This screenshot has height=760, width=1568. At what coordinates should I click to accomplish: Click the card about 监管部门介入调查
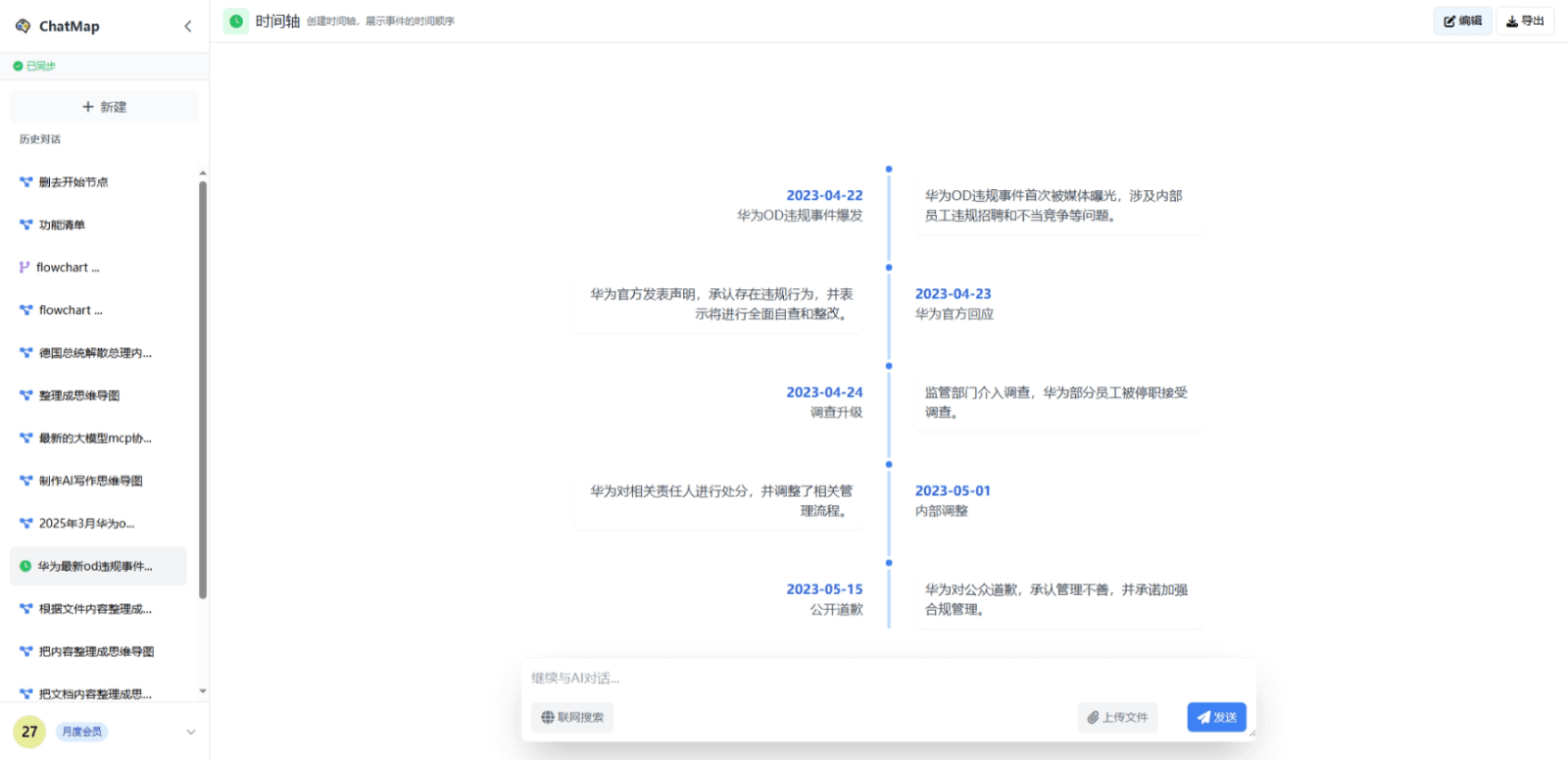1059,403
